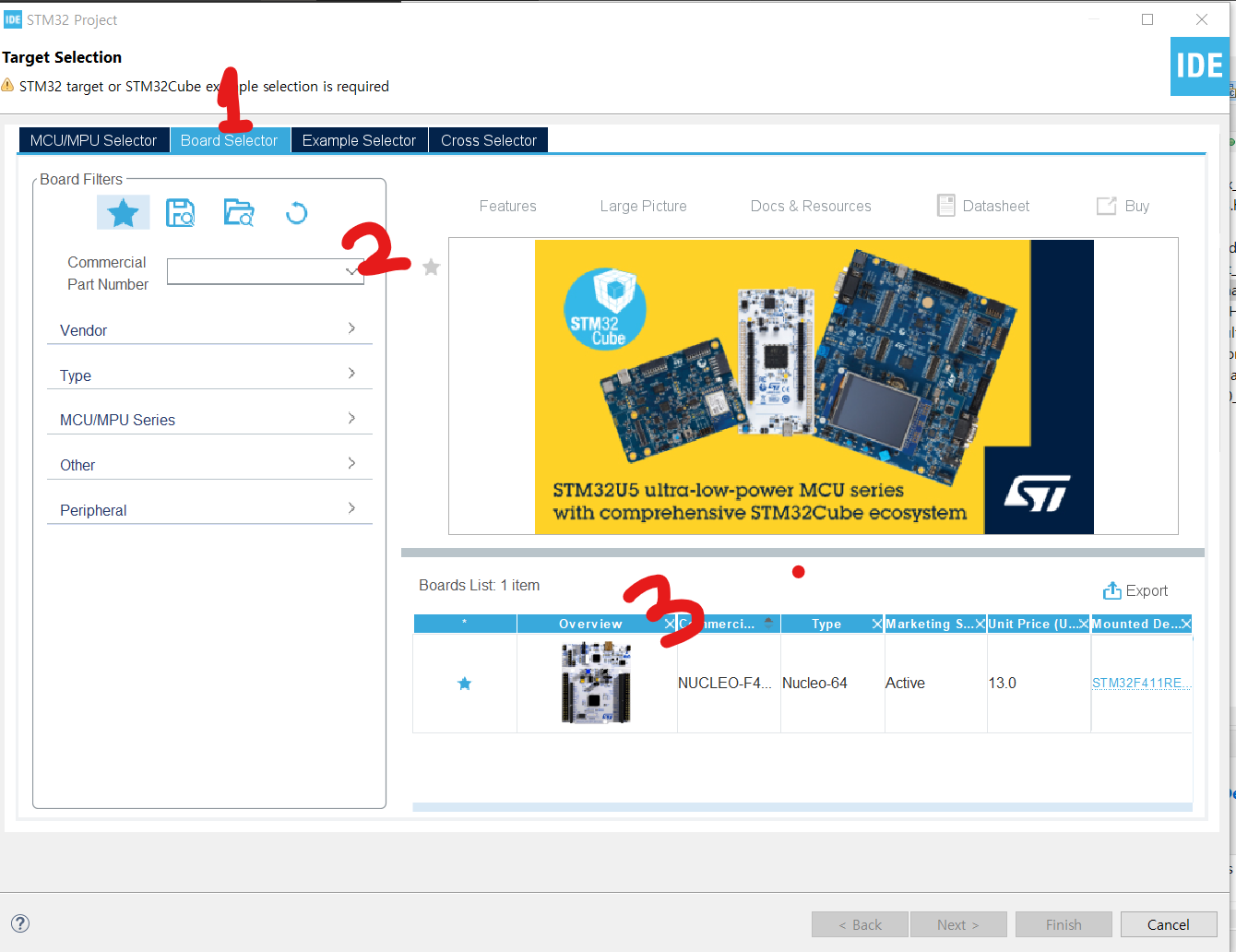Click the Export icon above the boards table

tap(1111, 589)
